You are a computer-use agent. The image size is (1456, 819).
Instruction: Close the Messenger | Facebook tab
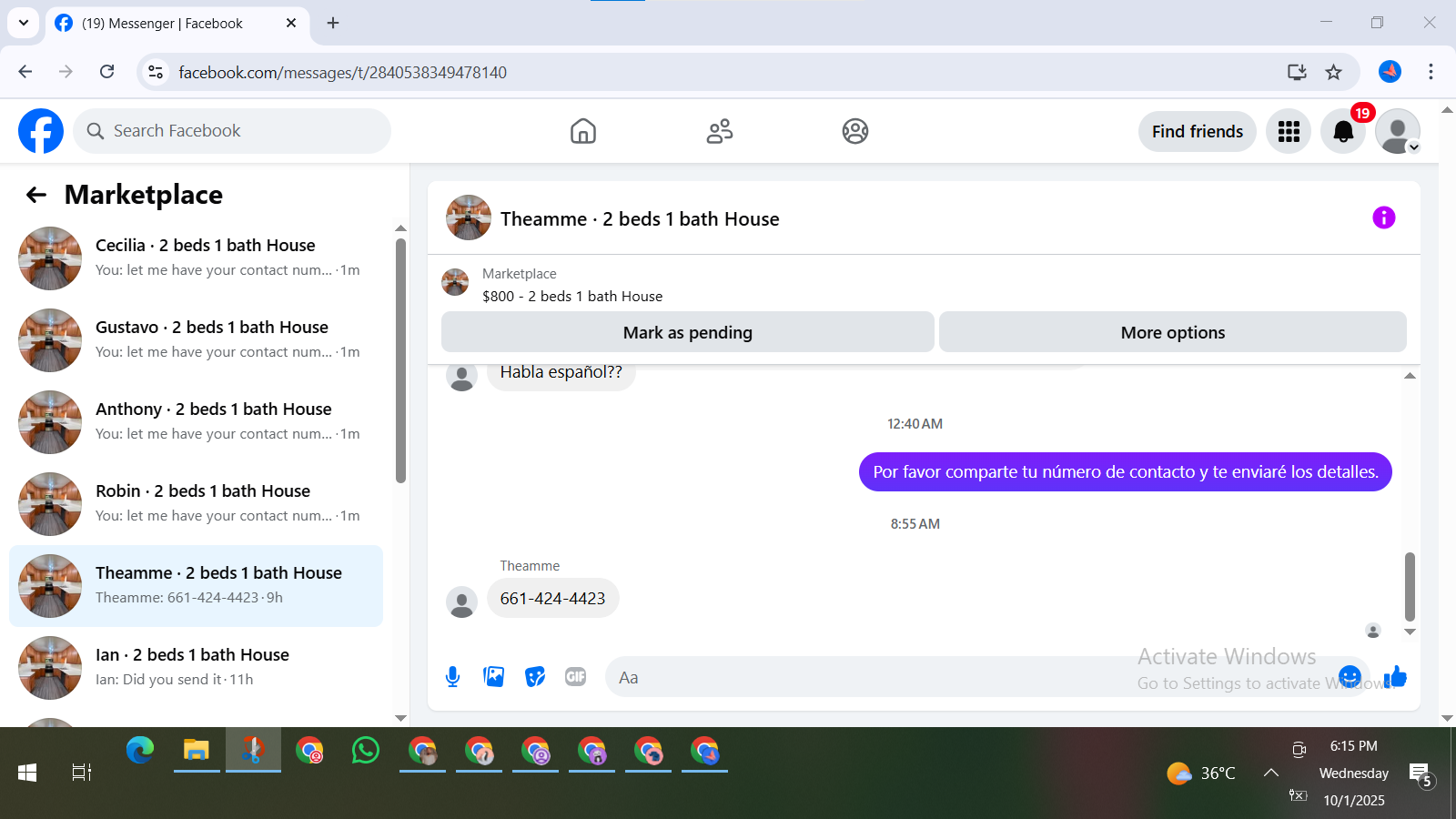[x=291, y=23]
